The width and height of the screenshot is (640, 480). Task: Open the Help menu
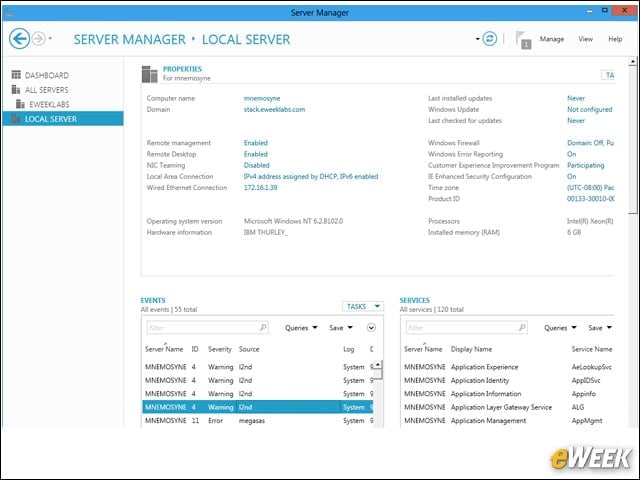click(x=615, y=39)
